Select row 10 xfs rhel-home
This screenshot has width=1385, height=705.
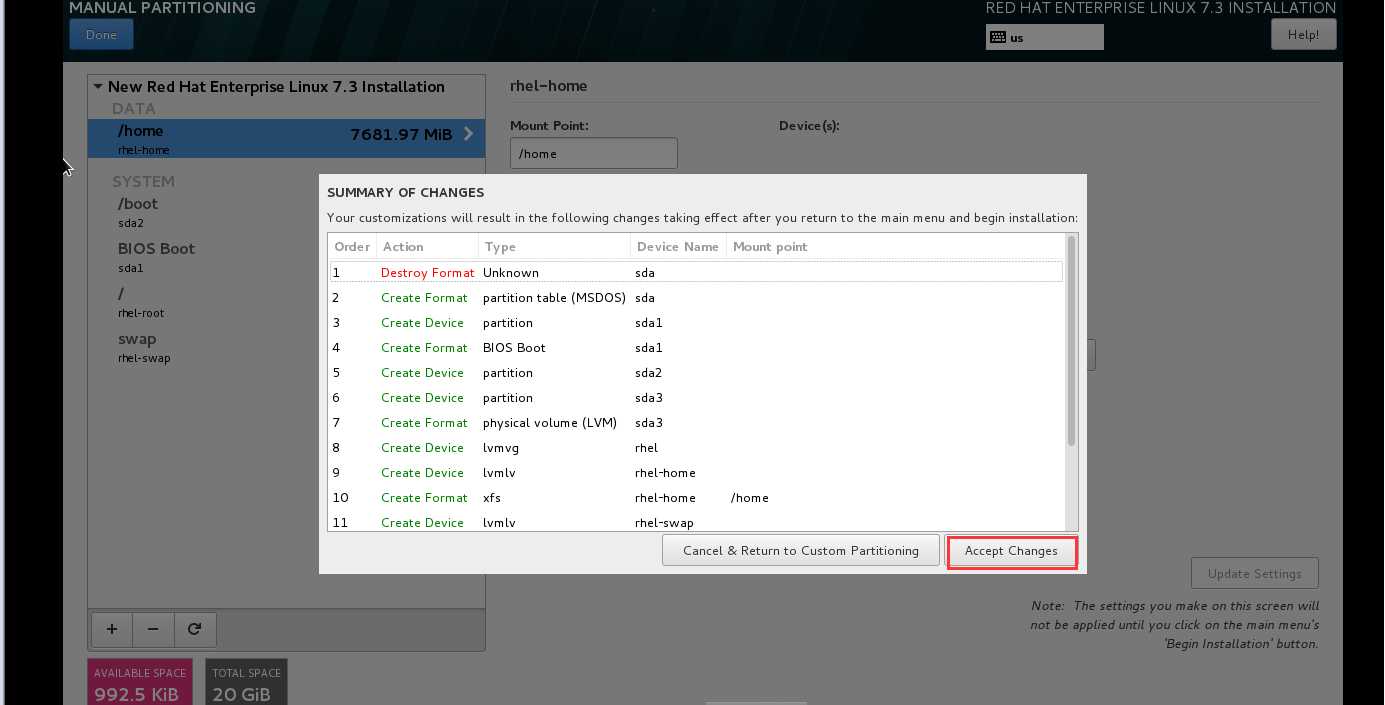696,498
